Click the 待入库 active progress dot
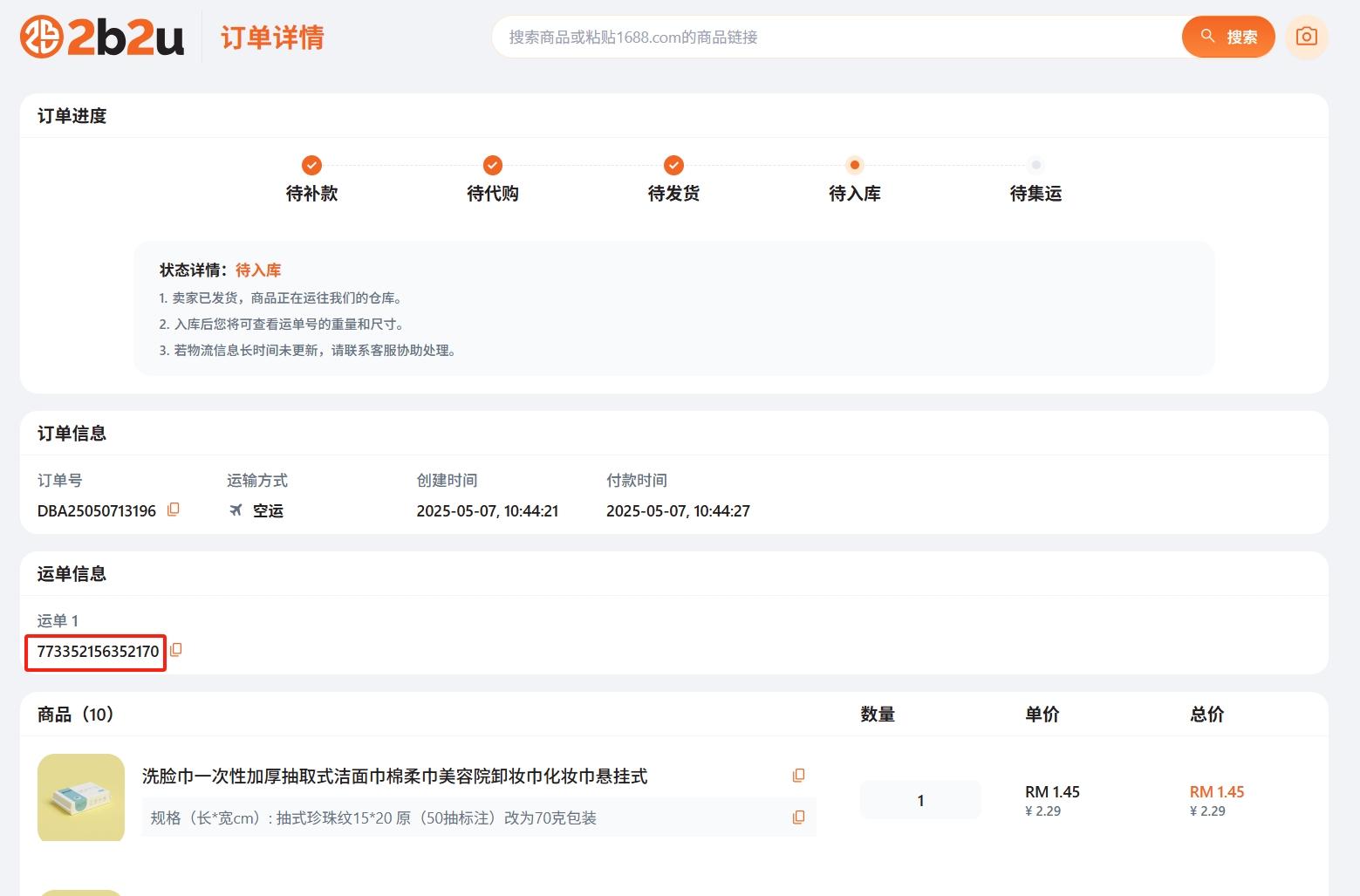Image resolution: width=1360 pixels, height=896 pixels. pyautogui.click(x=854, y=165)
